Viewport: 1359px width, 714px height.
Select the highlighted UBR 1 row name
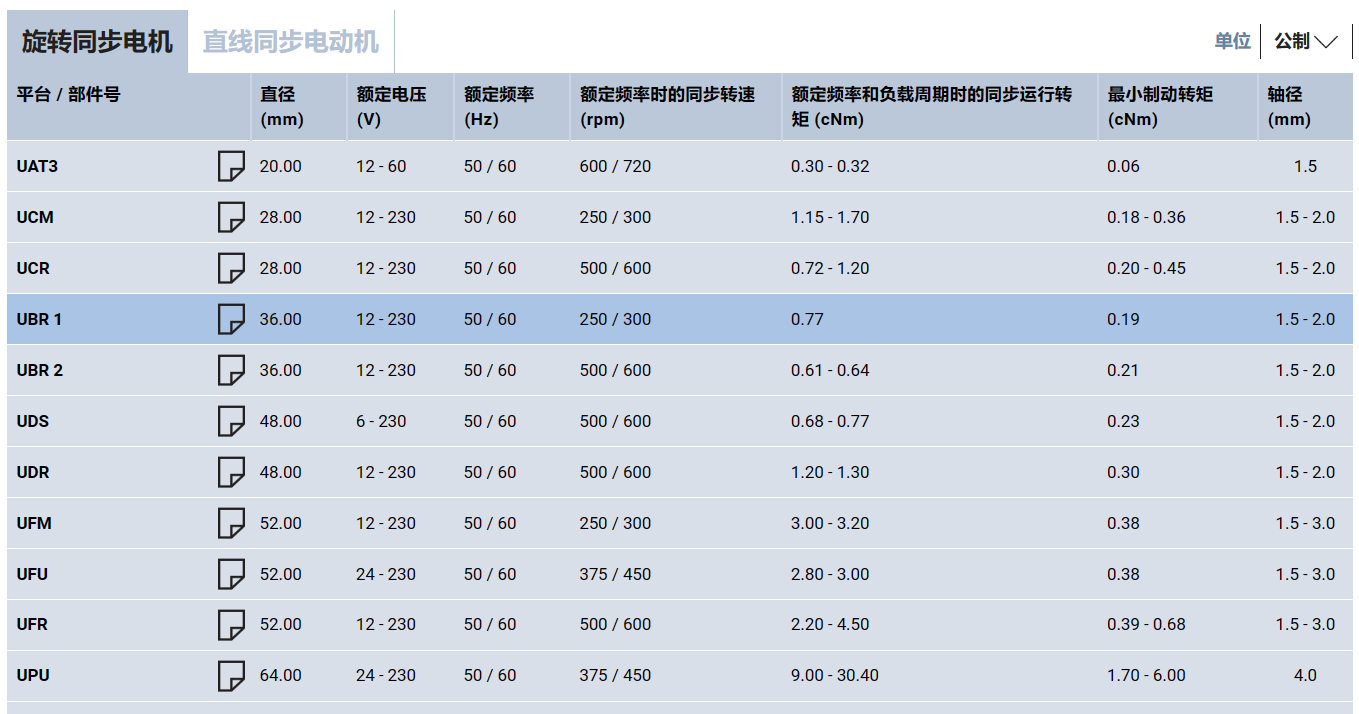pos(39,319)
